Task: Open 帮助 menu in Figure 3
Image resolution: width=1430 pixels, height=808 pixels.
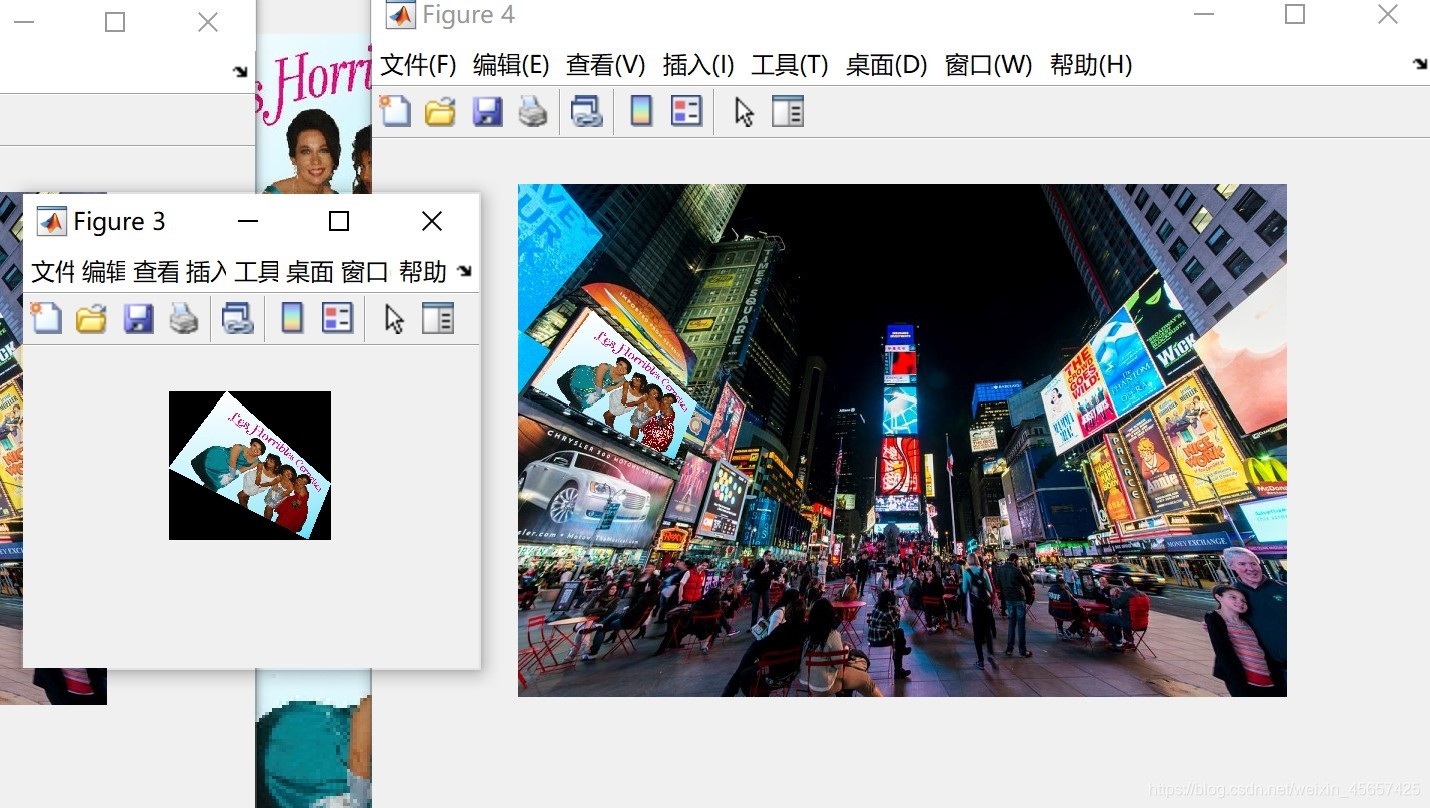Action: (x=422, y=272)
